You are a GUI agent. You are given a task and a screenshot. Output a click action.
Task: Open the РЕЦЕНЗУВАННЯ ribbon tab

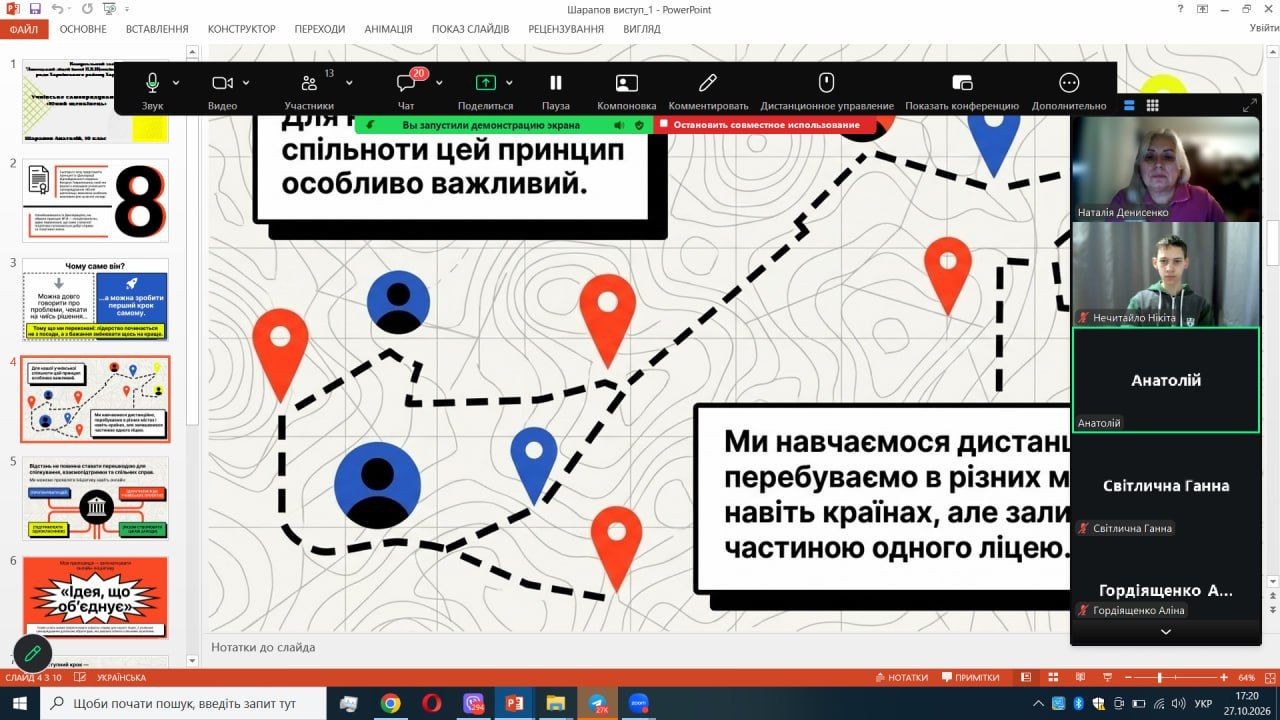566,29
